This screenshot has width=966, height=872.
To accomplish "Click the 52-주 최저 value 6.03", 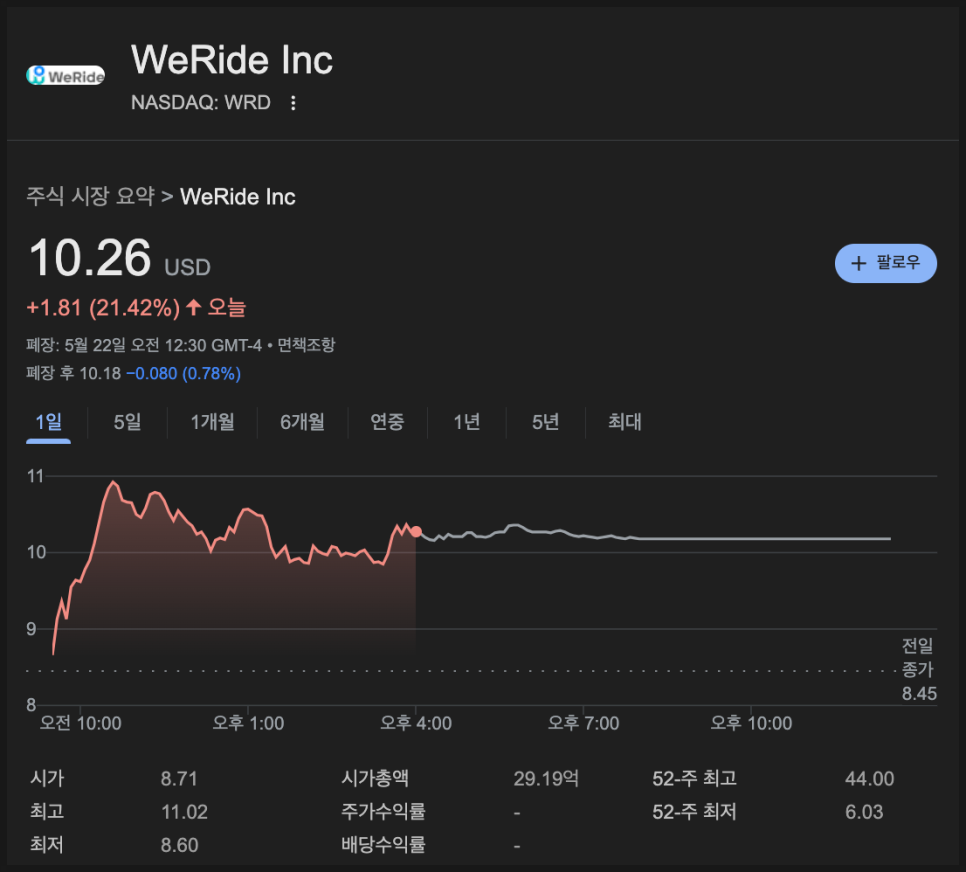I will [x=864, y=812].
